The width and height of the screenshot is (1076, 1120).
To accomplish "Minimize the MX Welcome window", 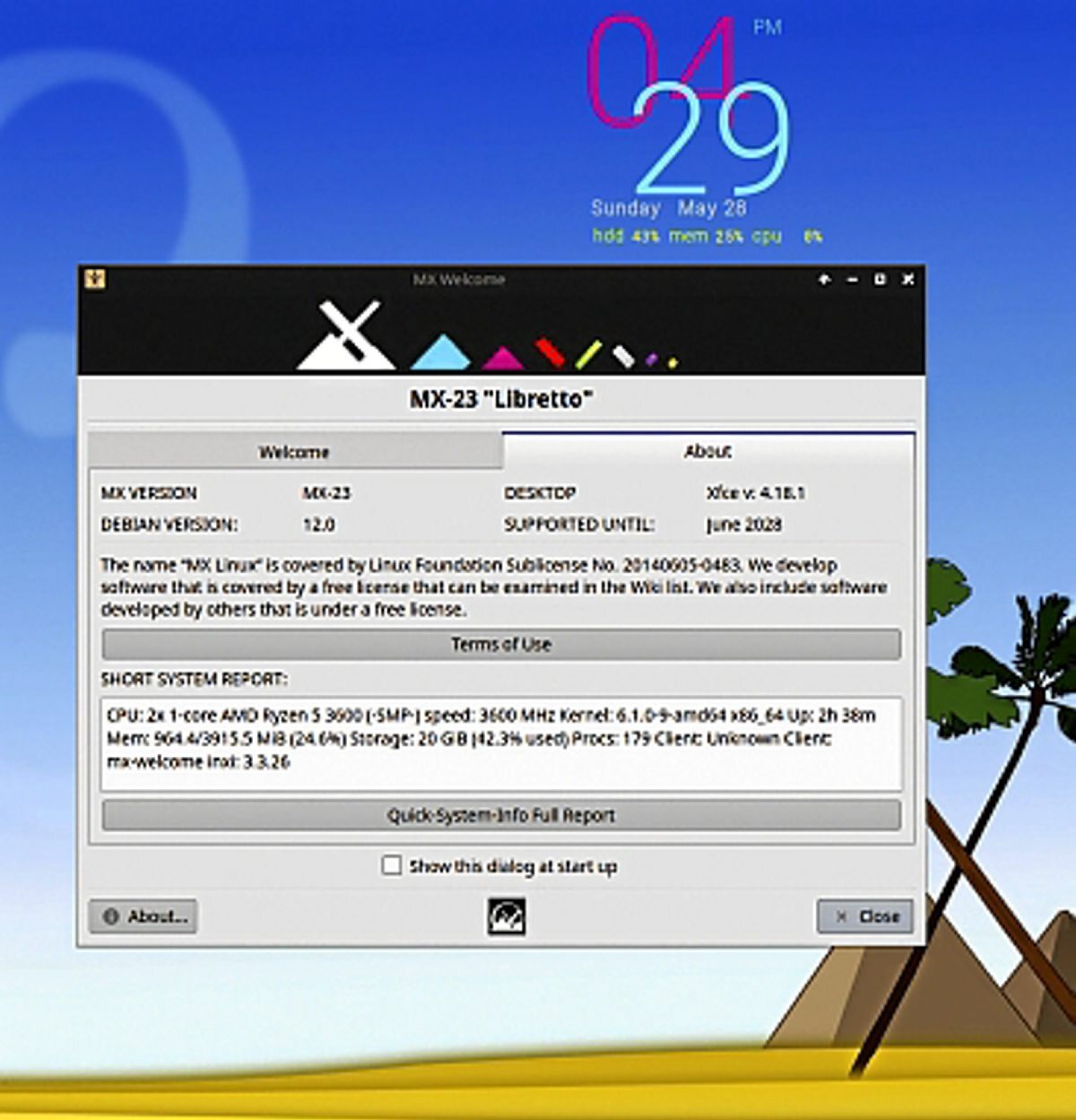I will 852,280.
